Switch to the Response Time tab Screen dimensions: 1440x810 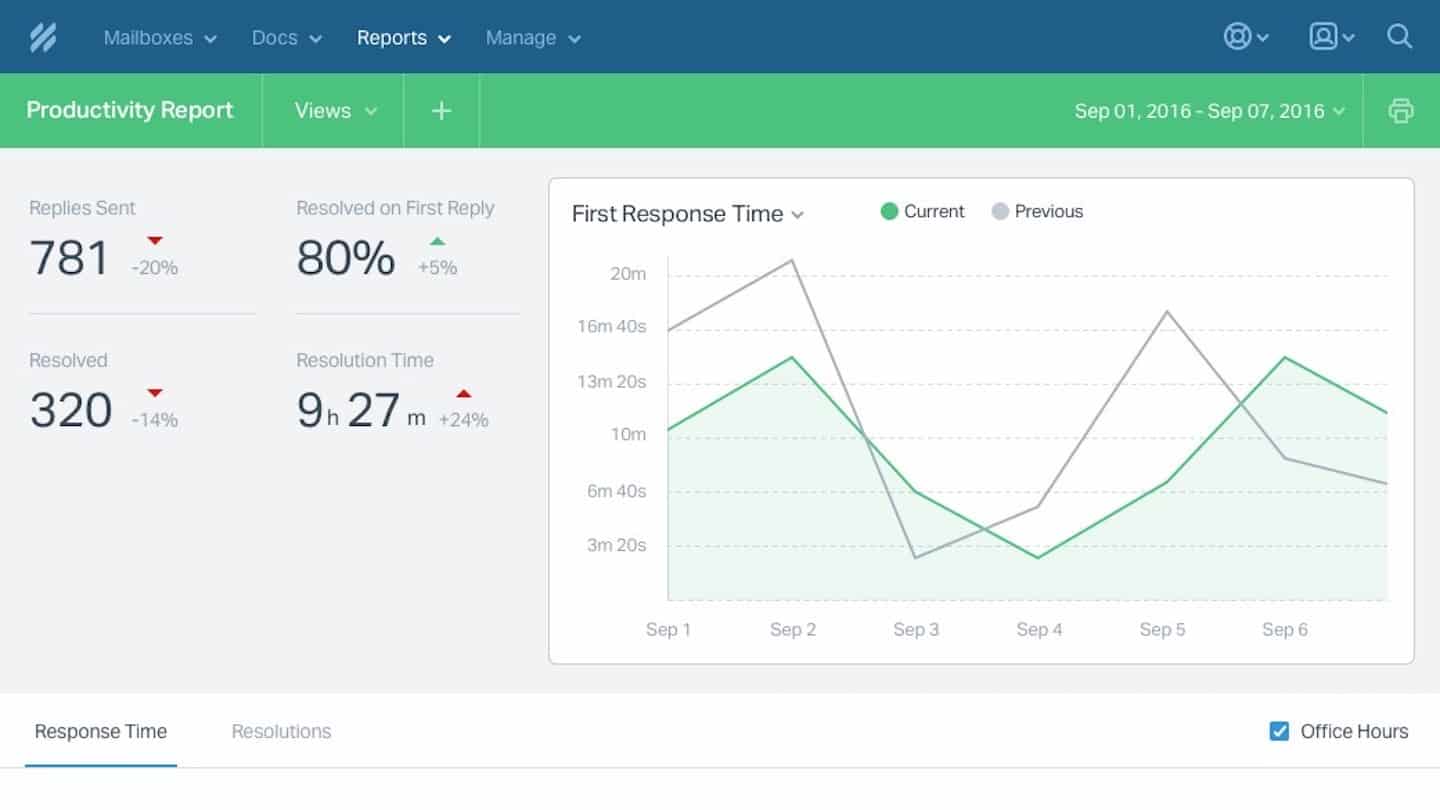(x=101, y=731)
